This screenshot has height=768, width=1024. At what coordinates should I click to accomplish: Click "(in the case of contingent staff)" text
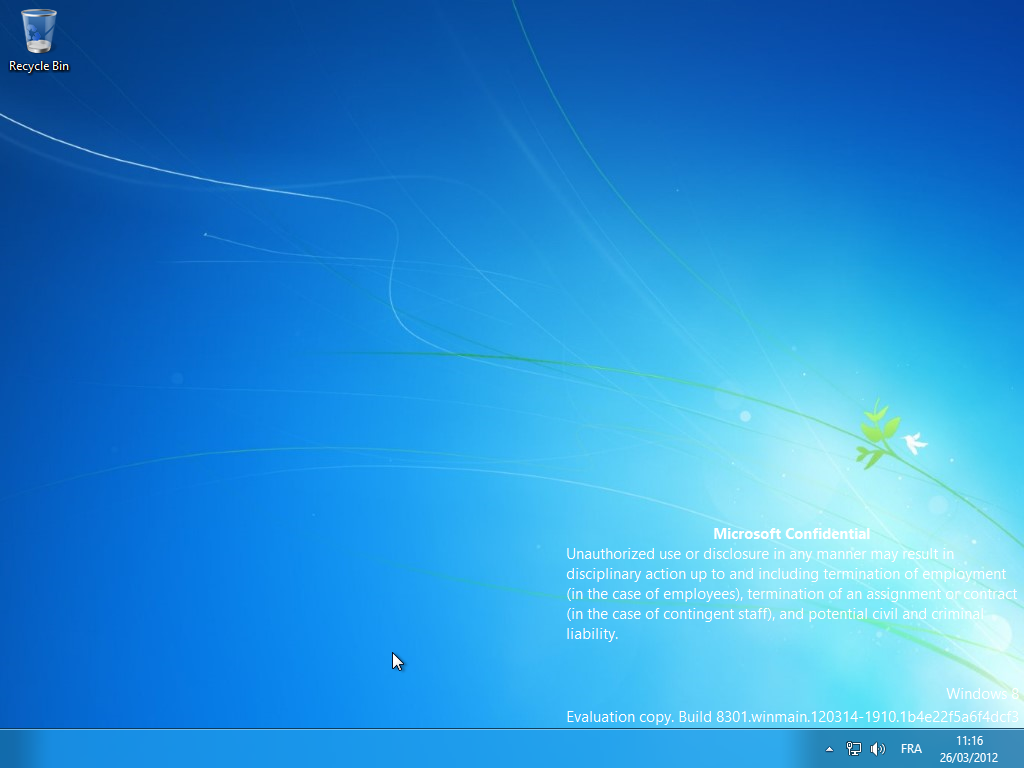tap(669, 614)
